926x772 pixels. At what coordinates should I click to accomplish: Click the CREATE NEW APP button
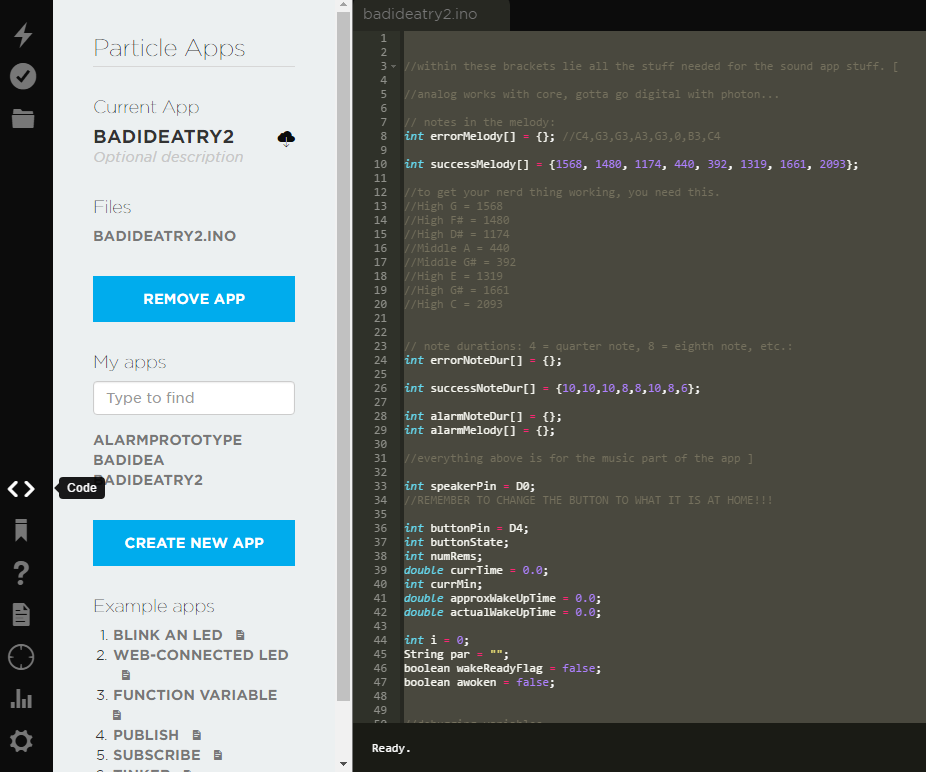(194, 543)
